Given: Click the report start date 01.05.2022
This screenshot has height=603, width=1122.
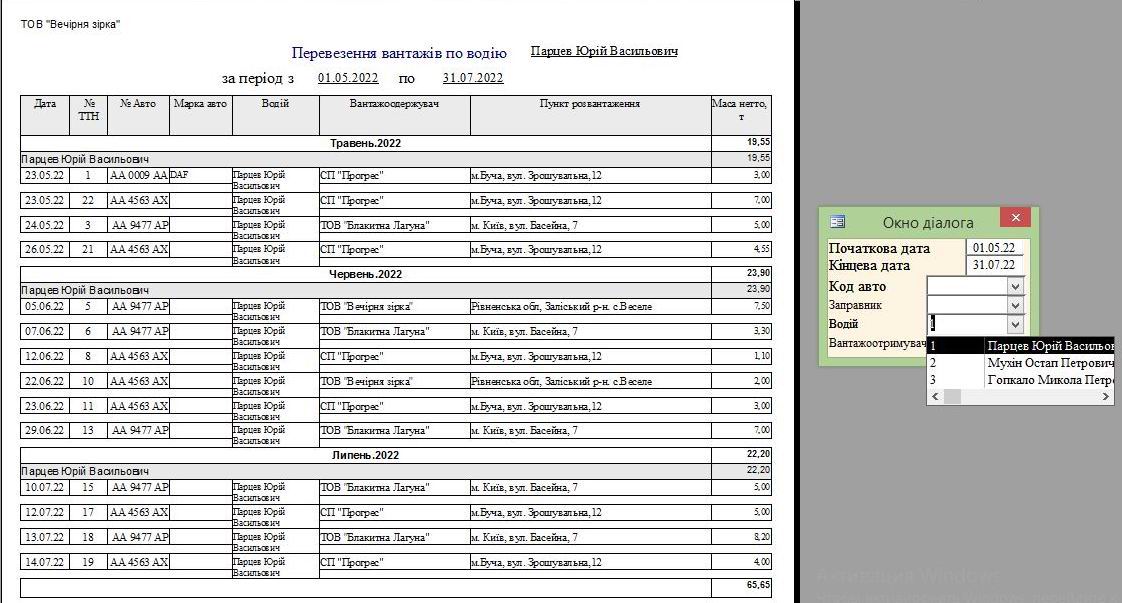Looking at the screenshot, I should click(x=348, y=77).
